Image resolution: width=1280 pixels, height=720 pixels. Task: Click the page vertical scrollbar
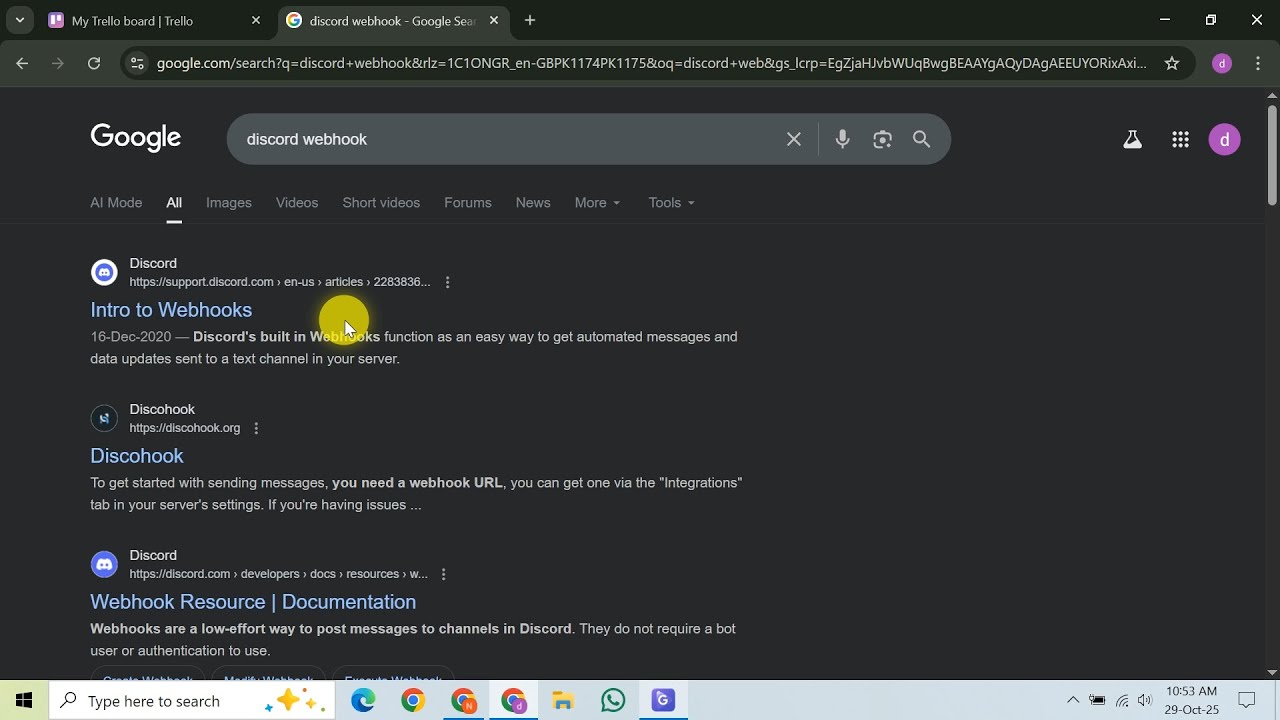pos(1272,155)
